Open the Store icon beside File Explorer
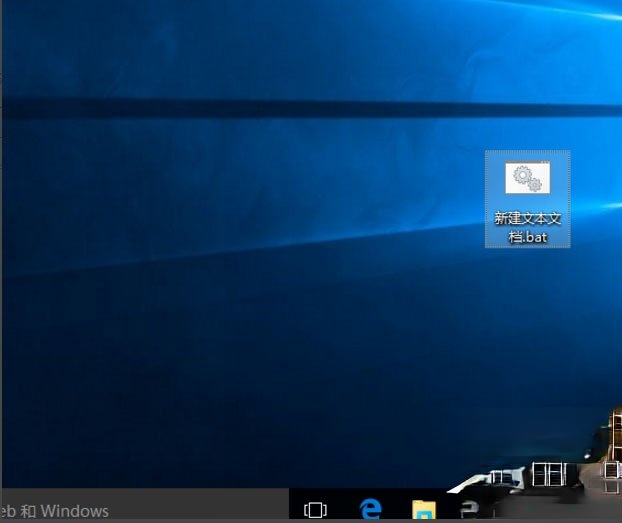Viewport: 622px width, 523px height. [467, 511]
